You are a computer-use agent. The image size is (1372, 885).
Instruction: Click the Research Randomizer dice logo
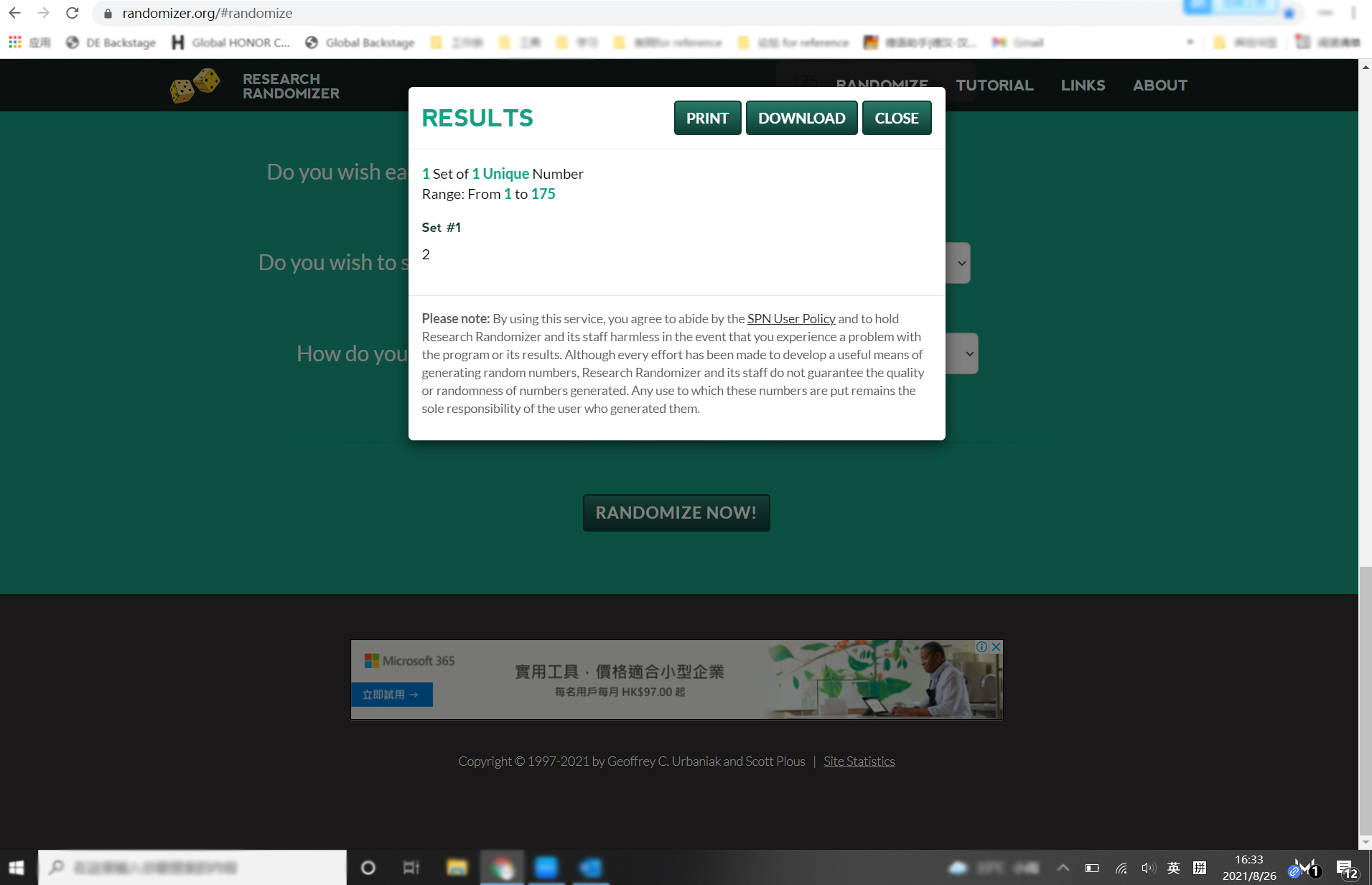tap(194, 85)
